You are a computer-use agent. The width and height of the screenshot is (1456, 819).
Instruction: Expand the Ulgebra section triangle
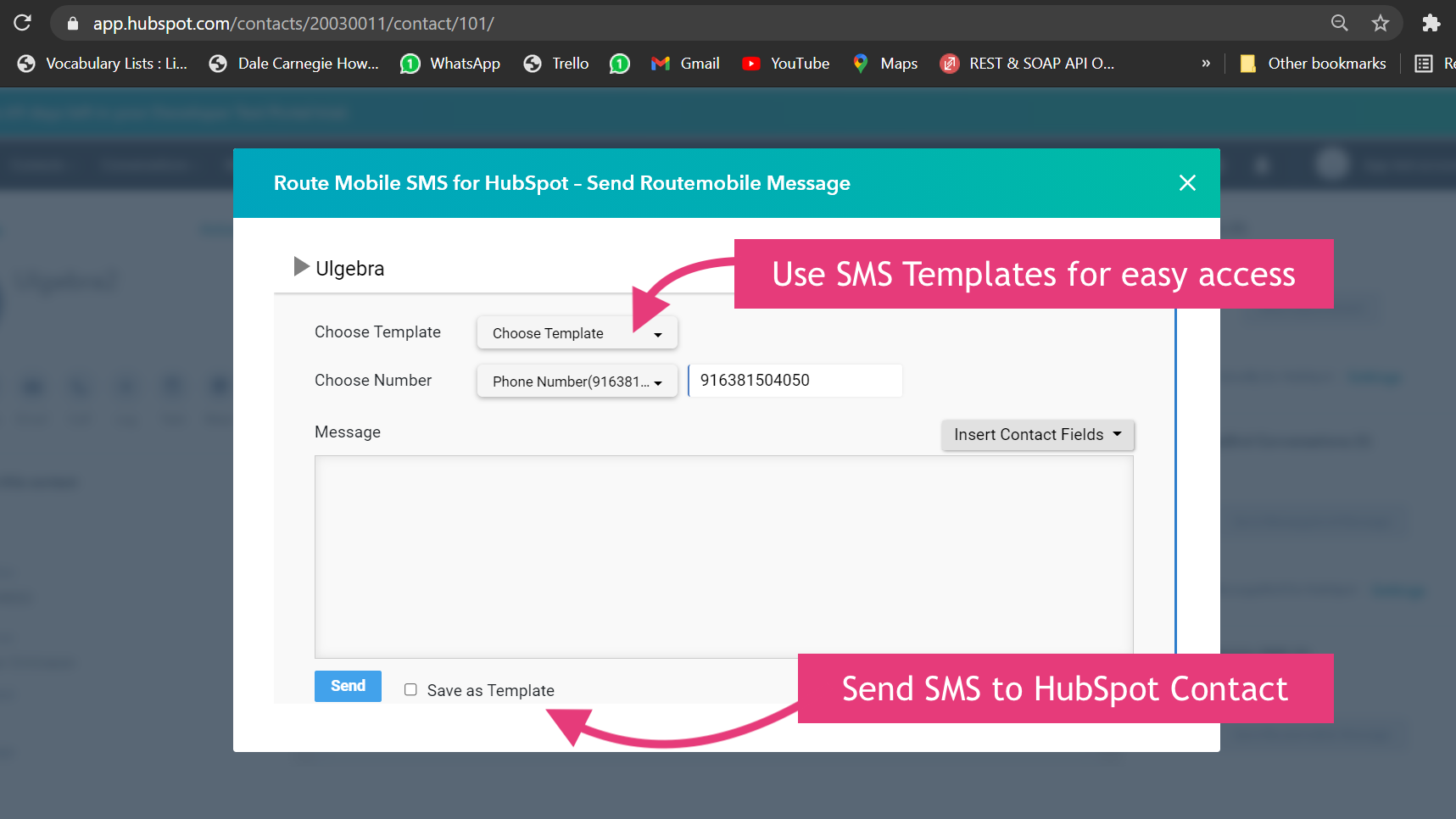tap(301, 266)
